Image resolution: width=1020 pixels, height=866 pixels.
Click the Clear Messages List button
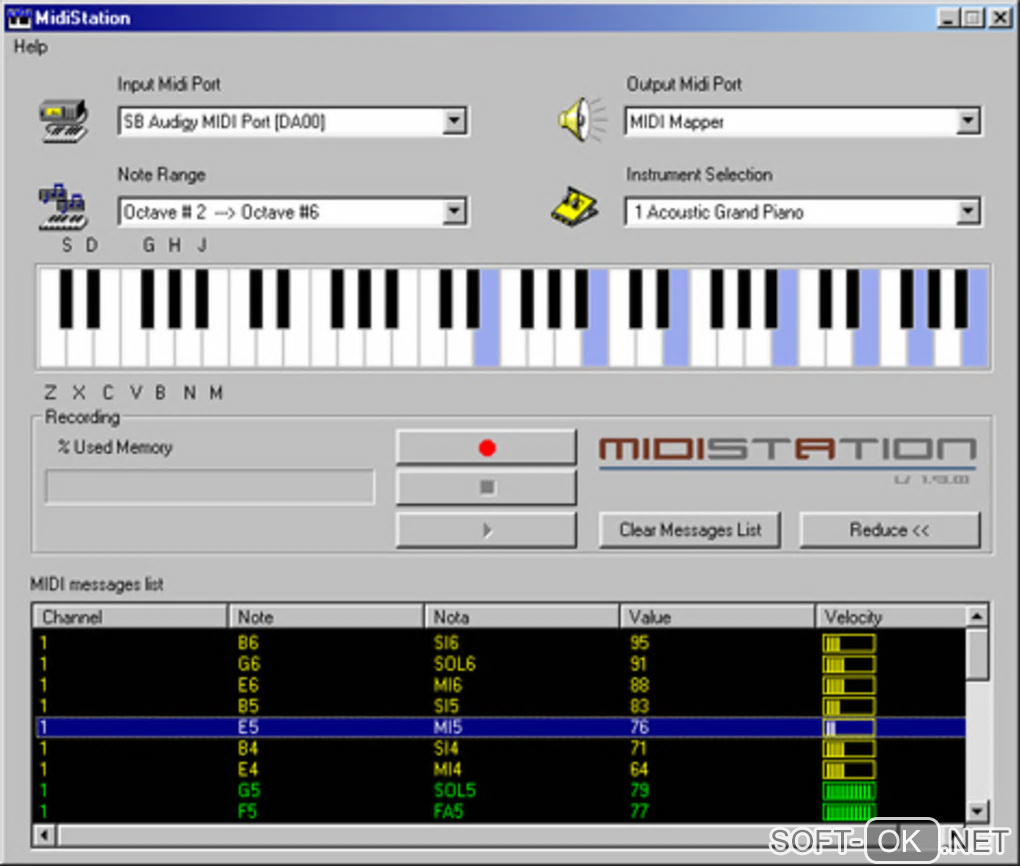pos(690,530)
